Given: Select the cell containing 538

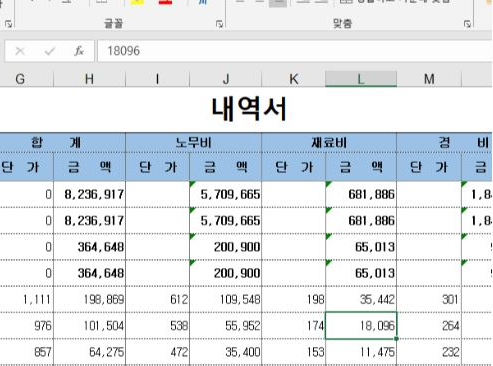Looking at the screenshot, I should [157, 326].
